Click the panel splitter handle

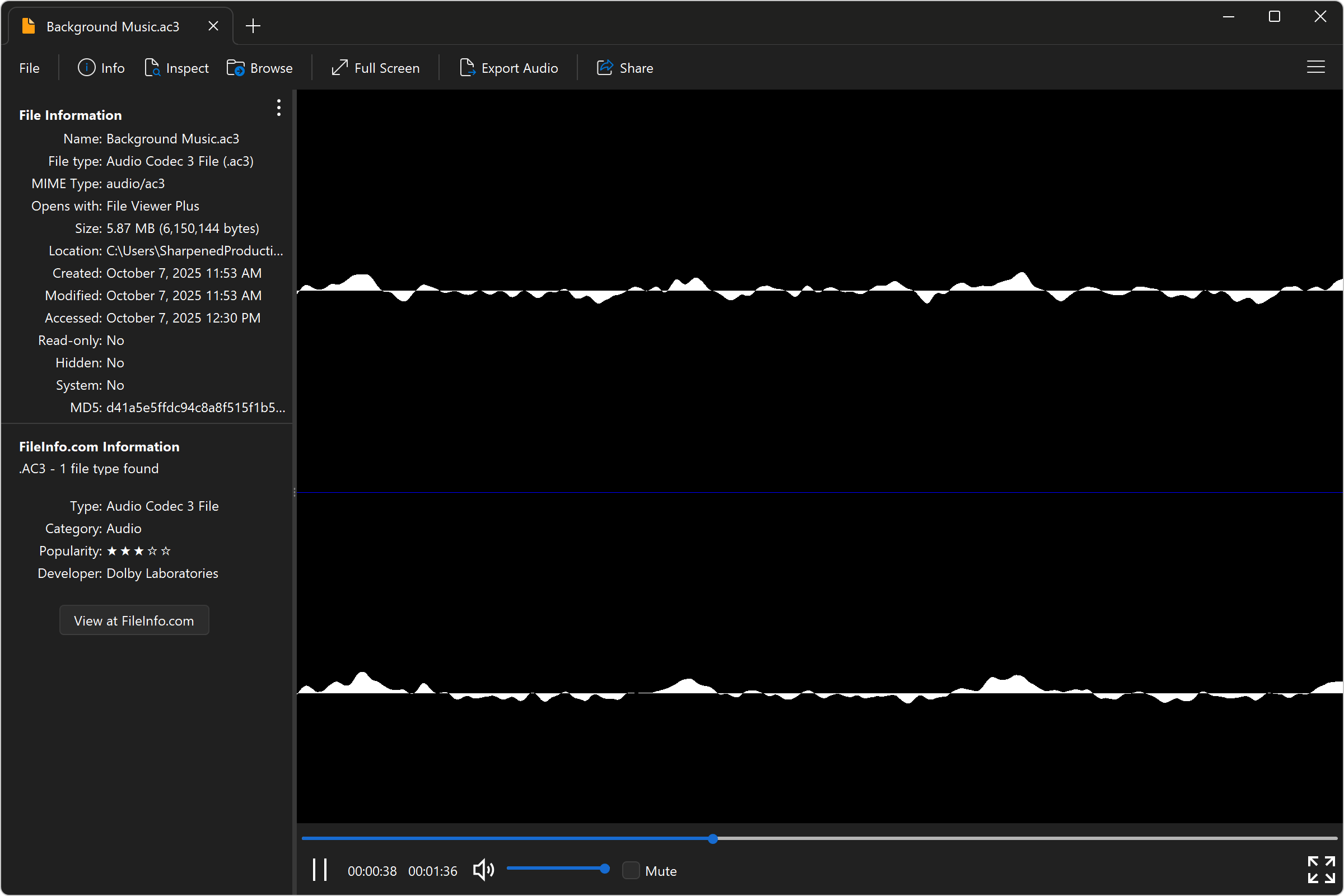click(x=295, y=492)
